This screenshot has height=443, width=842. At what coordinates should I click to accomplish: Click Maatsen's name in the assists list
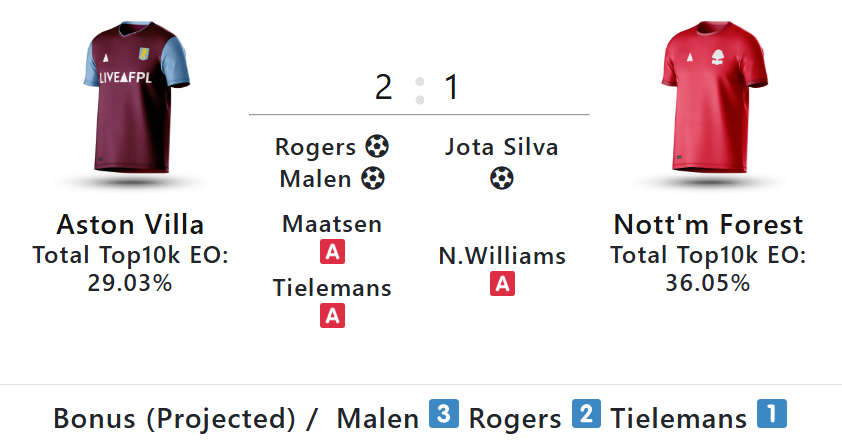[x=332, y=224]
